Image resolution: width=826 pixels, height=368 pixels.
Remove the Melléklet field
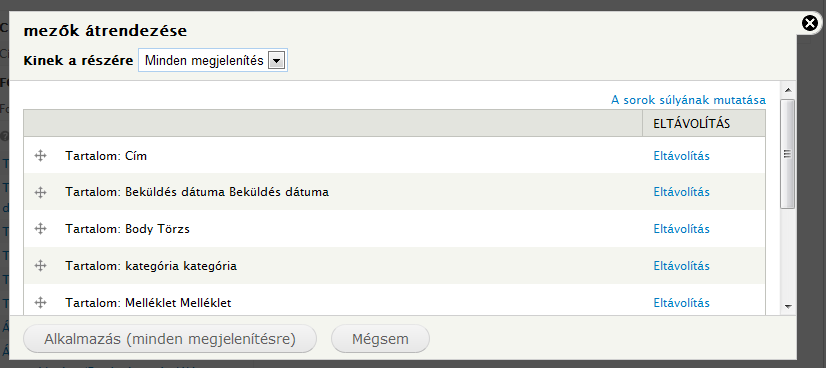pos(681,303)
